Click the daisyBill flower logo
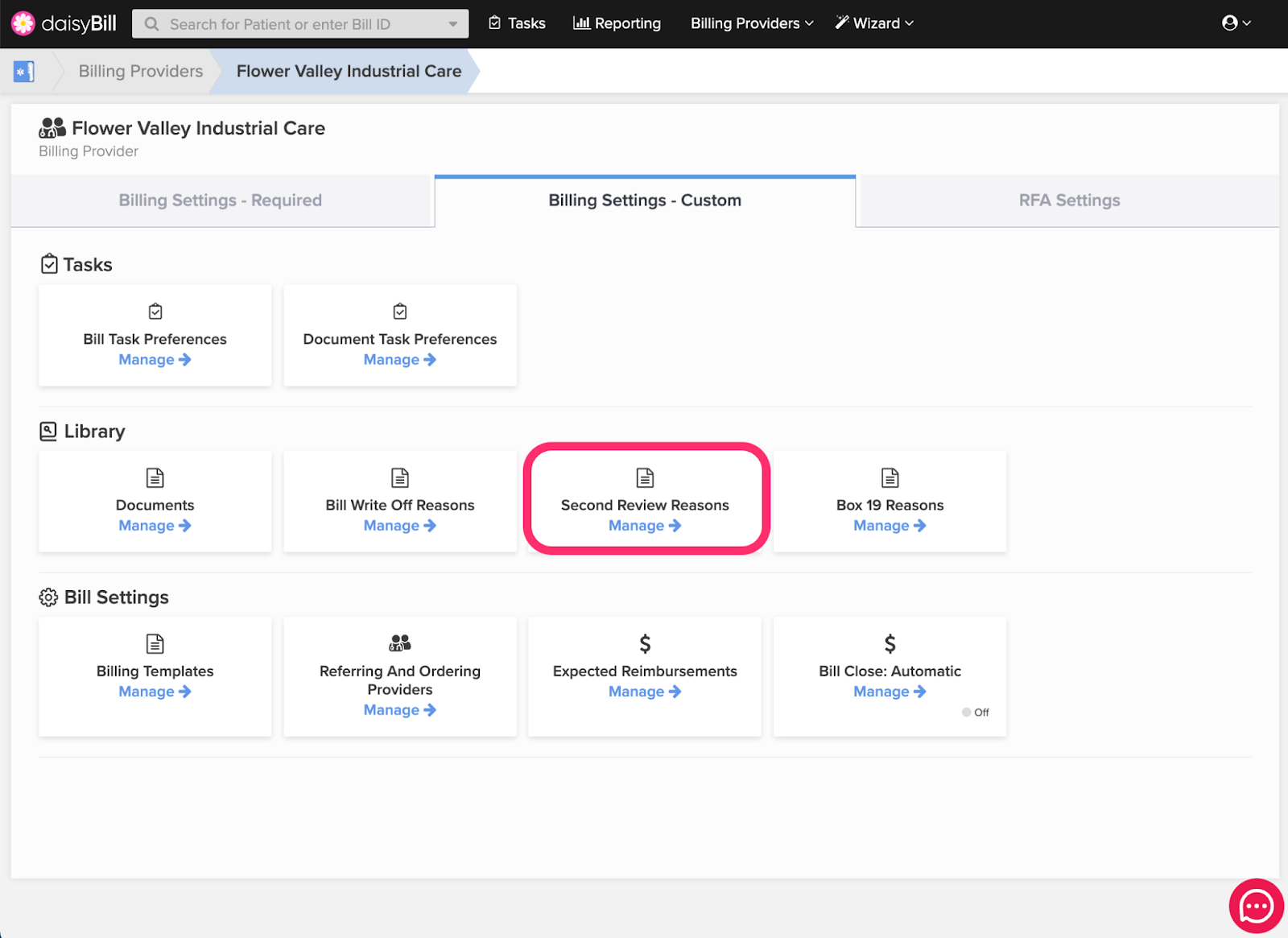The width and height of the screenshot is (1288, 938). (x=24, y=23)
